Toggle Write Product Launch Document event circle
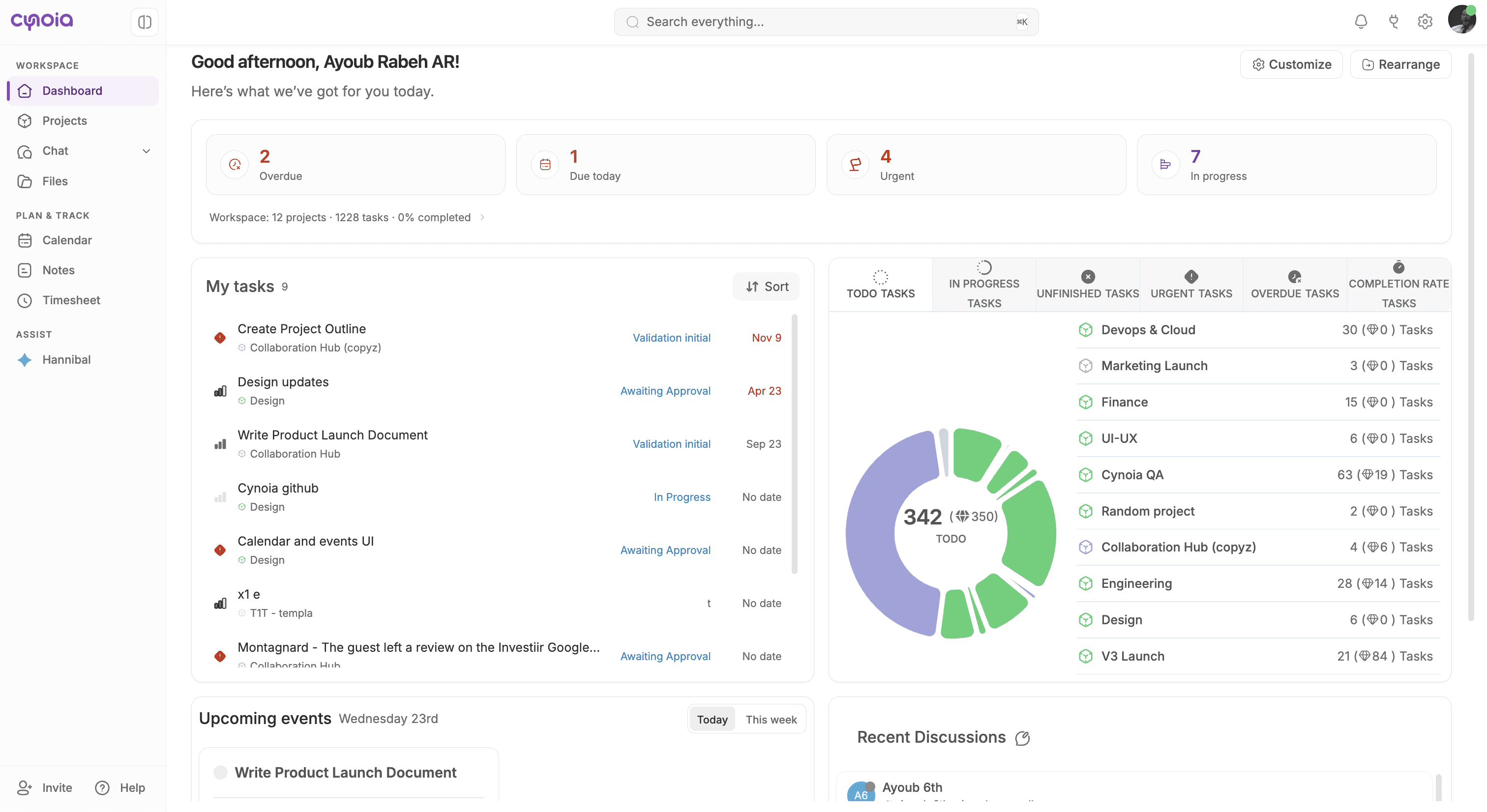Screen dimensions: 1487x812 tap(220, 773)
